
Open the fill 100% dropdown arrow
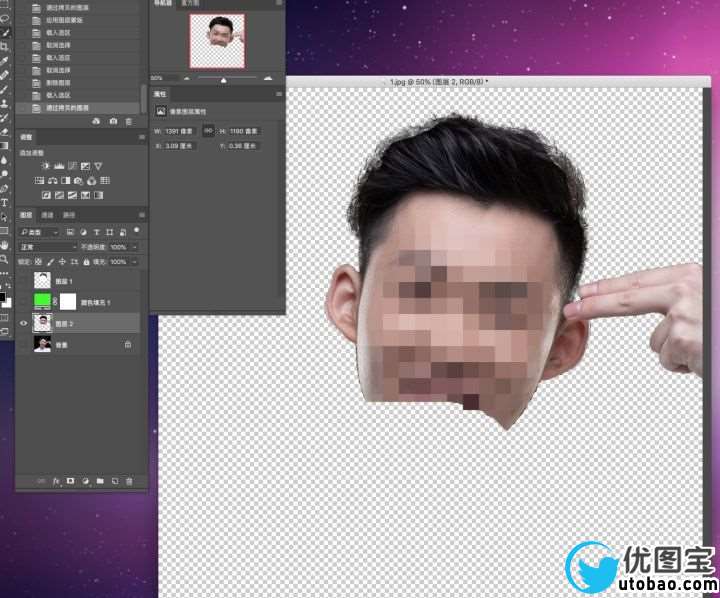coord(135,262)
